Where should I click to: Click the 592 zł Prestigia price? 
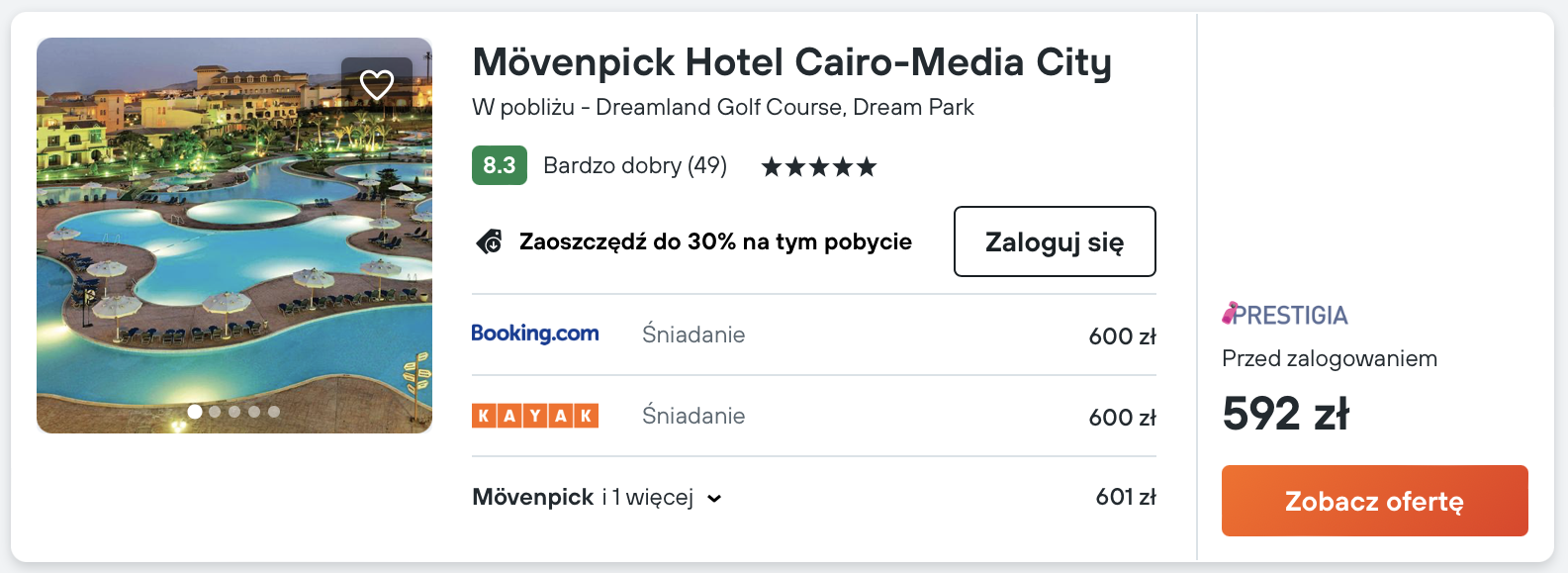pos(1285,414)
